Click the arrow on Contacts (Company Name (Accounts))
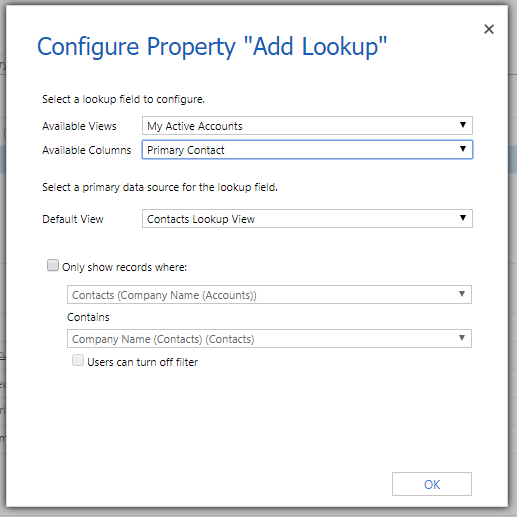517x517 pixels. click(462, 294)
